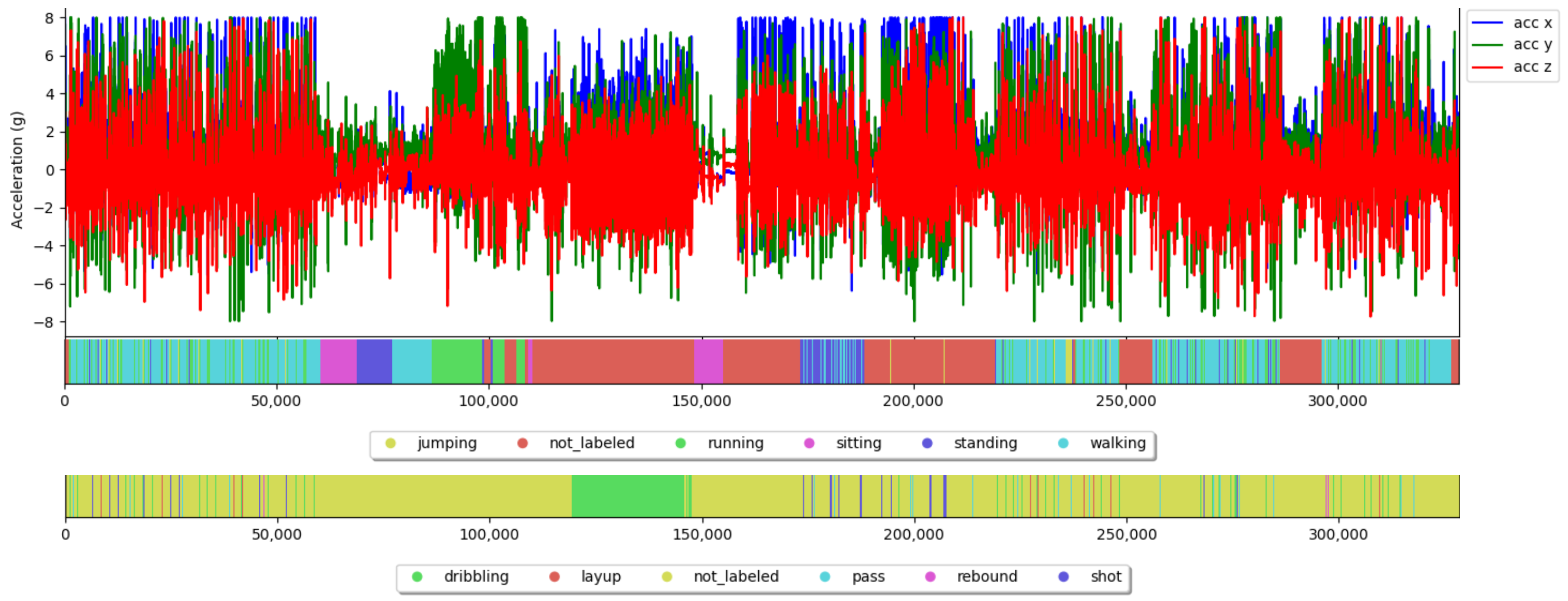
Task: Click the jumping legend dot
Action: click(391, 443)
